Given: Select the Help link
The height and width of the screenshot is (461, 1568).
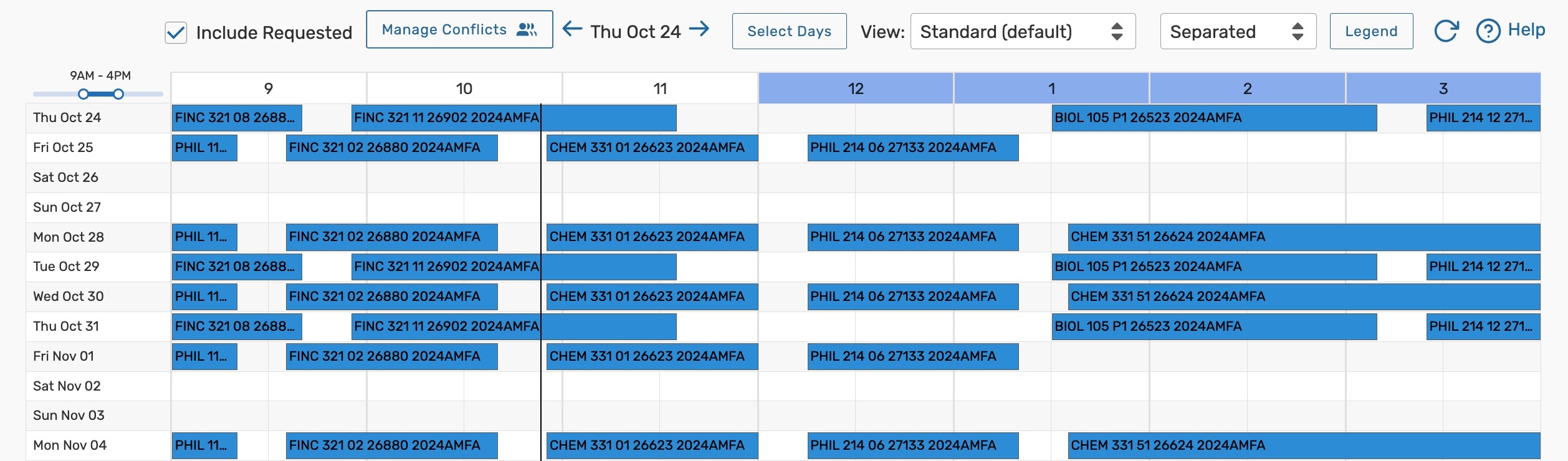Looking at the screenshot, I should (1527, 29).
